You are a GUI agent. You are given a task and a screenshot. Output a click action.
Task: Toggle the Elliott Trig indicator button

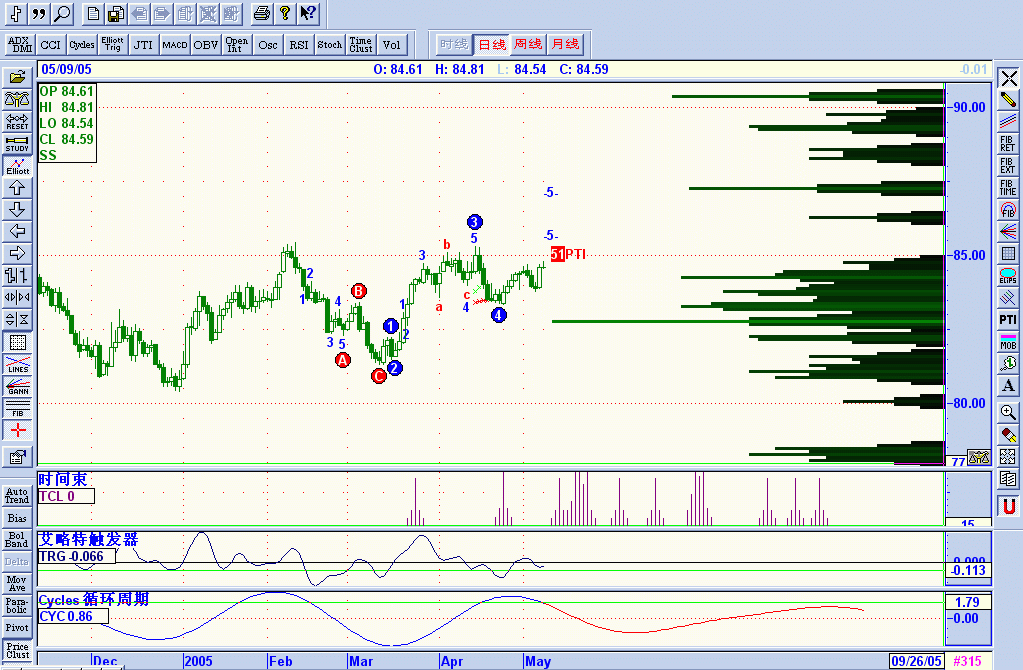click(x=112, y=44)
